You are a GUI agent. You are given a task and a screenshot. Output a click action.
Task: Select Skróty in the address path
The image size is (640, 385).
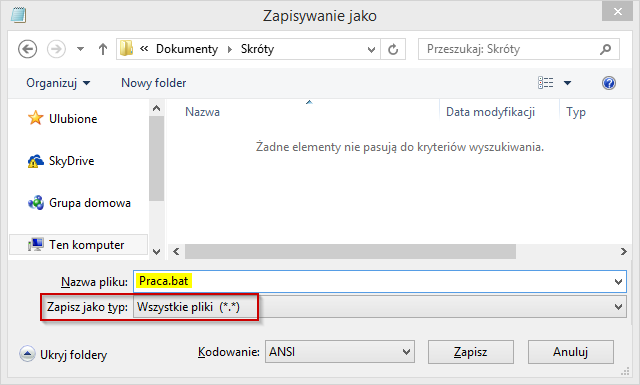(257, 49)
